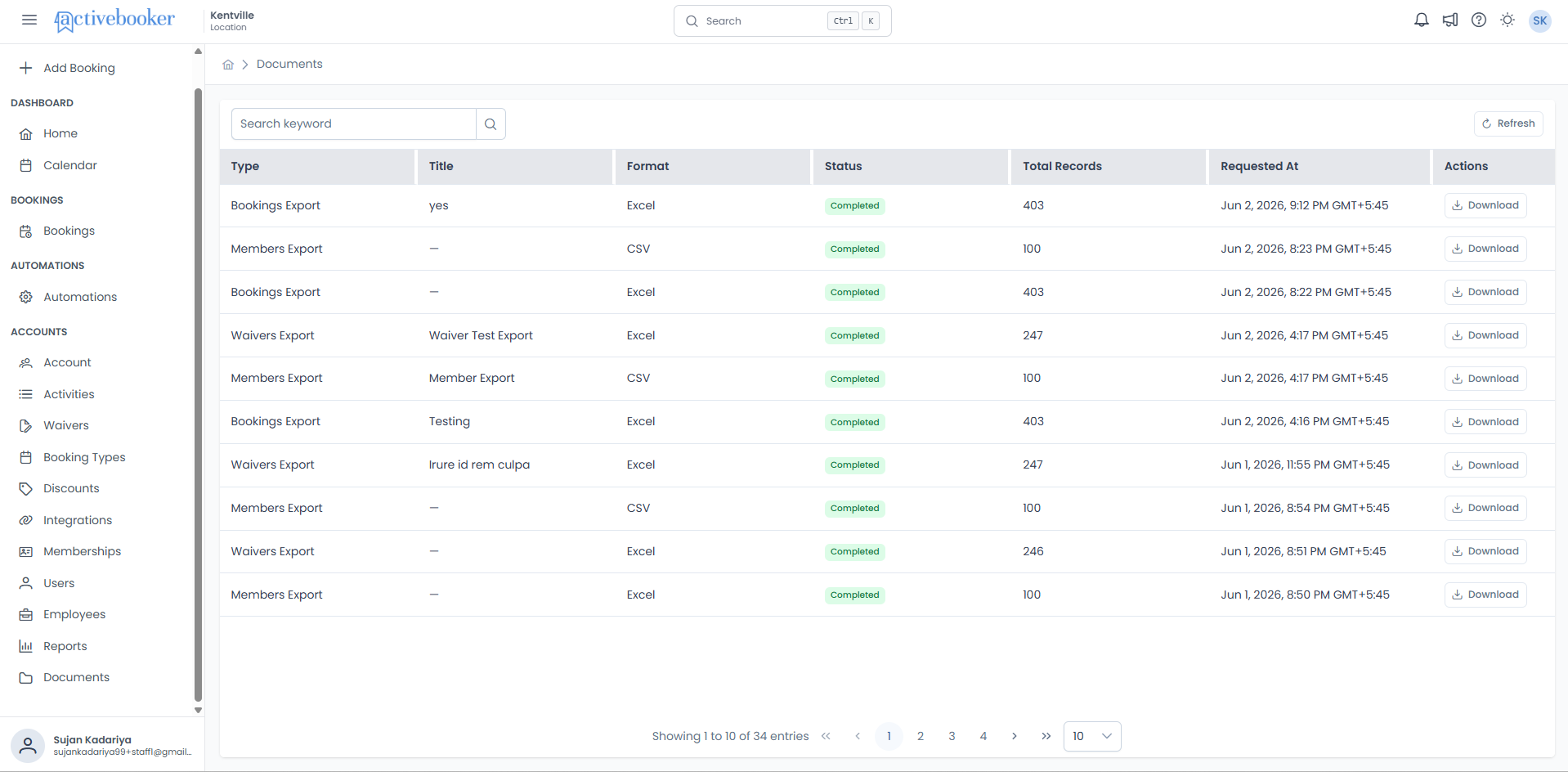Click 'Jun 2, 2026, 8:23 PM GMT+5:45' cell
The image size is (1568, 772).
1306,249
